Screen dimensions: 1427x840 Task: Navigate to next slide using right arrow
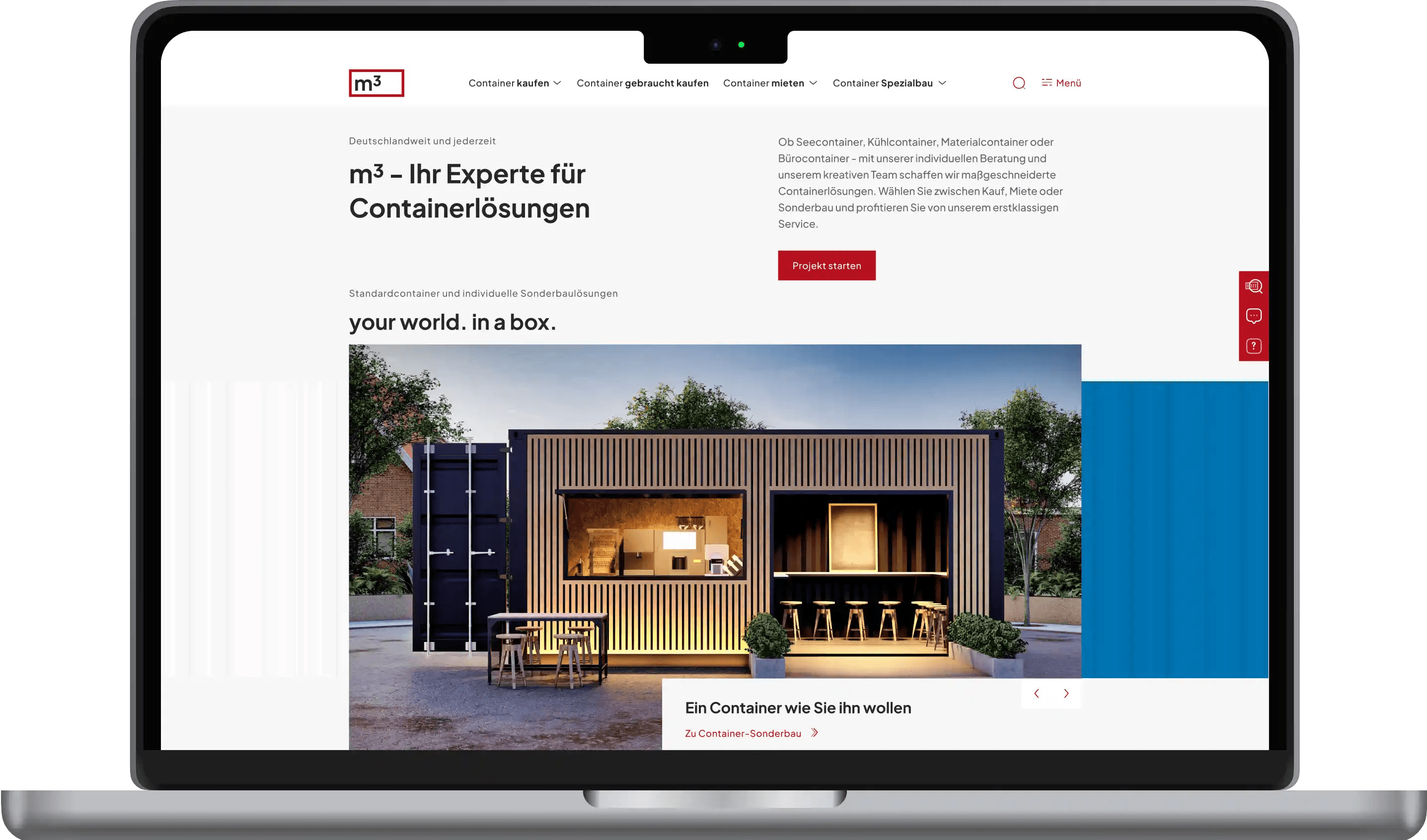(x=1066, y=693)
